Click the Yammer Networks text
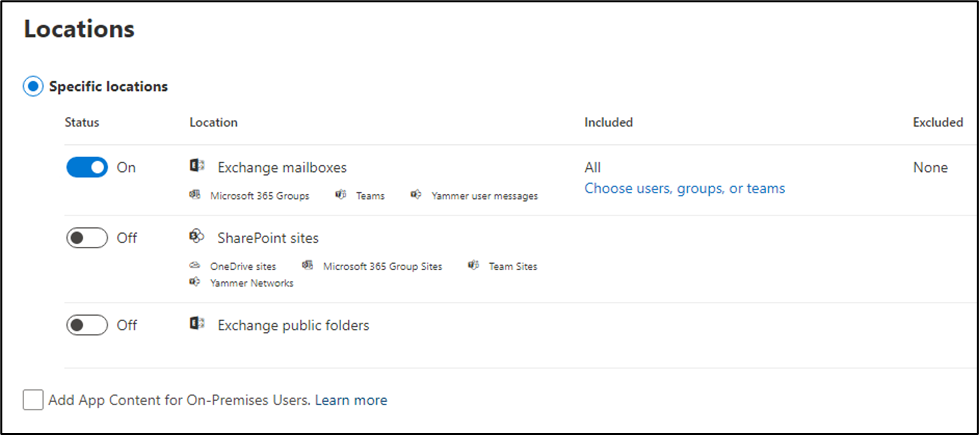This screenshot has height=435, width=979. tap(252, 283)
